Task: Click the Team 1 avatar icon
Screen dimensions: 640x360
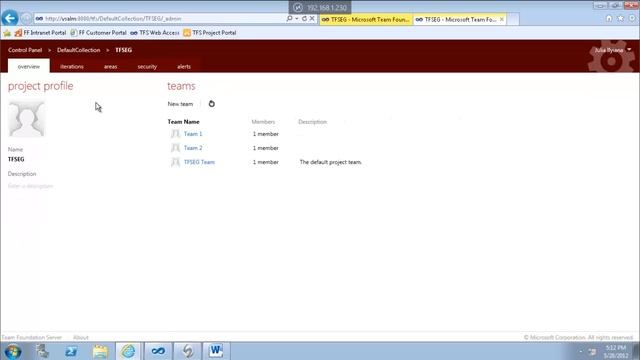Action: point(176,134)
